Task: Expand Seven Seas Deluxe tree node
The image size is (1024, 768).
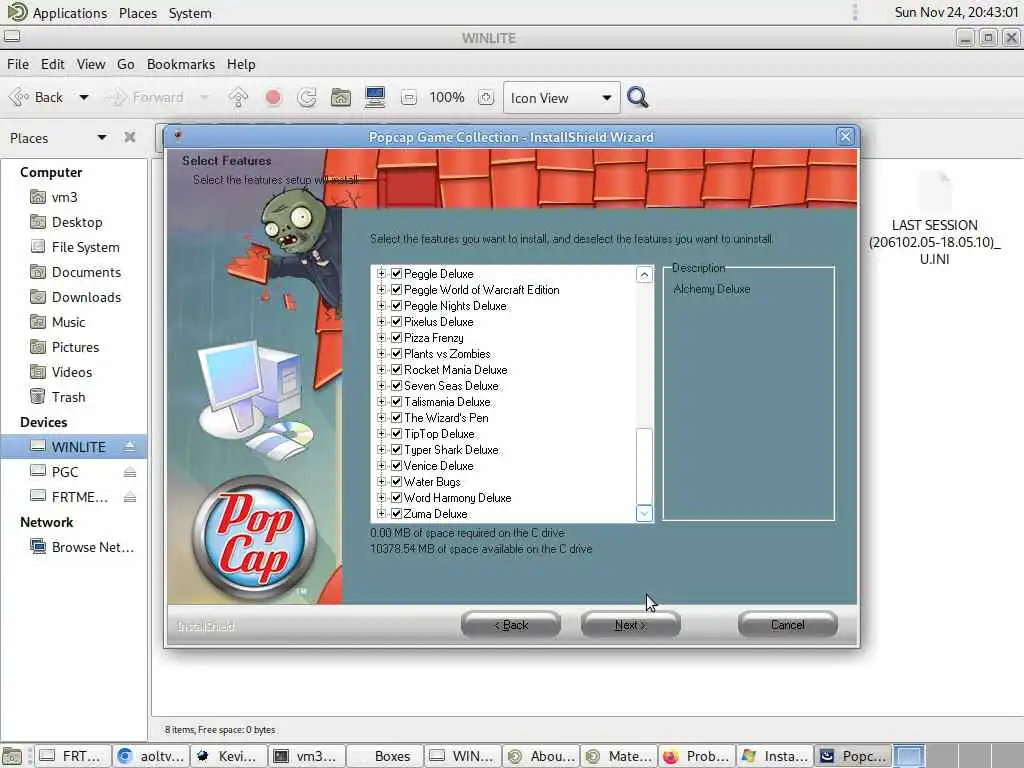Action: pos(381,385)
